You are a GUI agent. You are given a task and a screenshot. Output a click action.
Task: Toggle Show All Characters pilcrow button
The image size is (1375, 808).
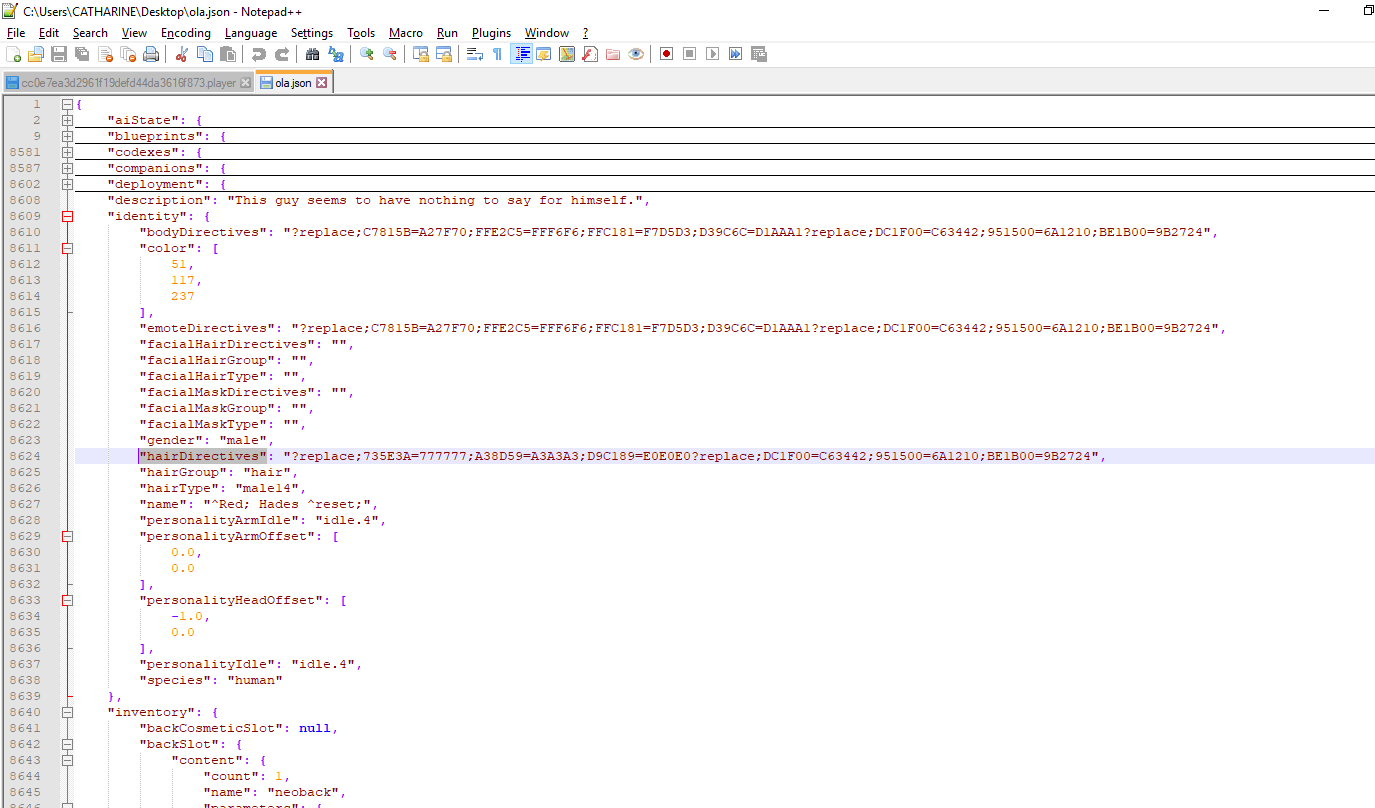pos(498,54)
